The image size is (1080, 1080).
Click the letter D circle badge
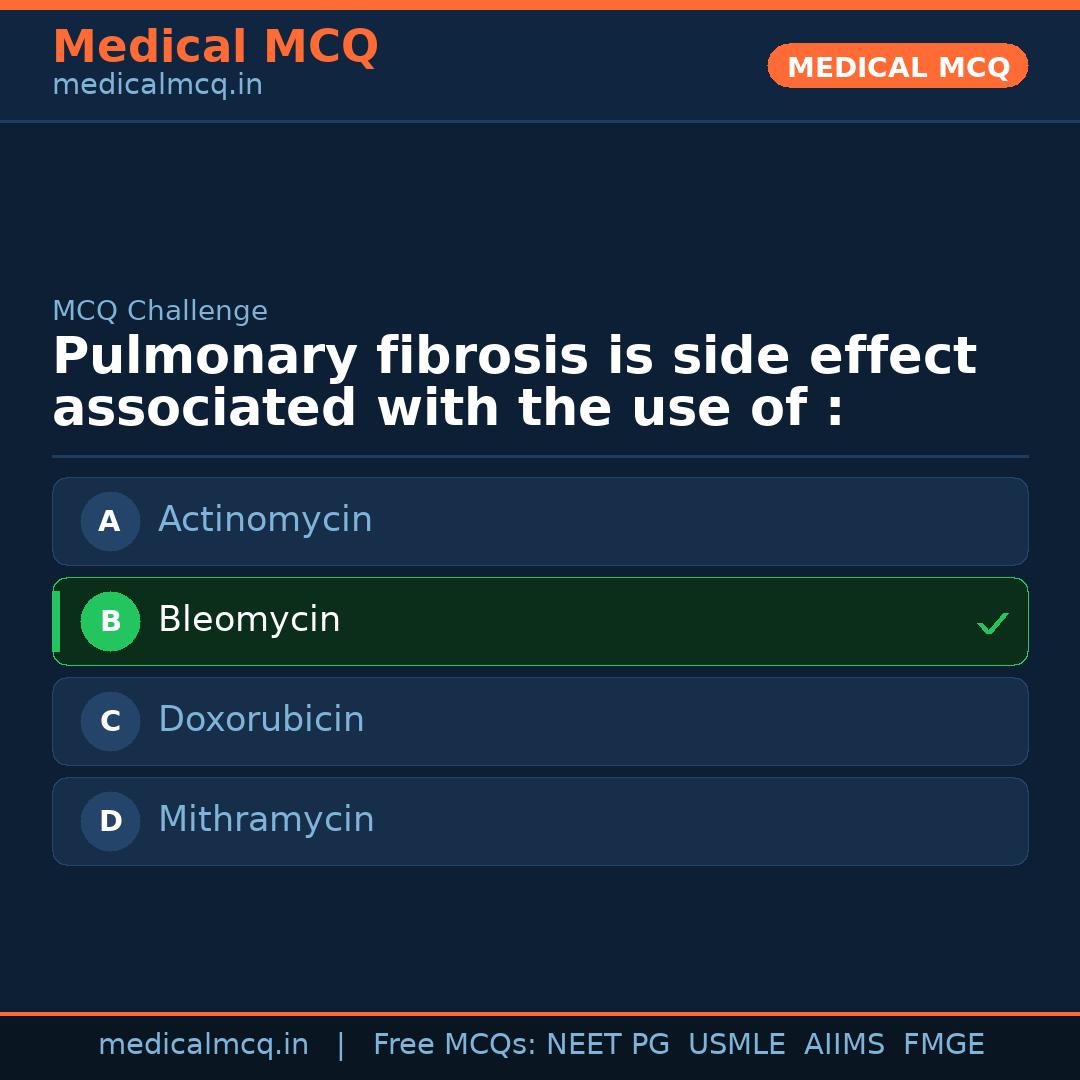[x=110, y=821]
